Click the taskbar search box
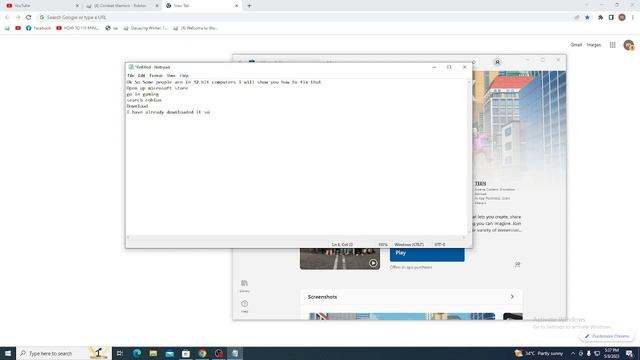This screenshot has width=640, height=360. (64, 353)
